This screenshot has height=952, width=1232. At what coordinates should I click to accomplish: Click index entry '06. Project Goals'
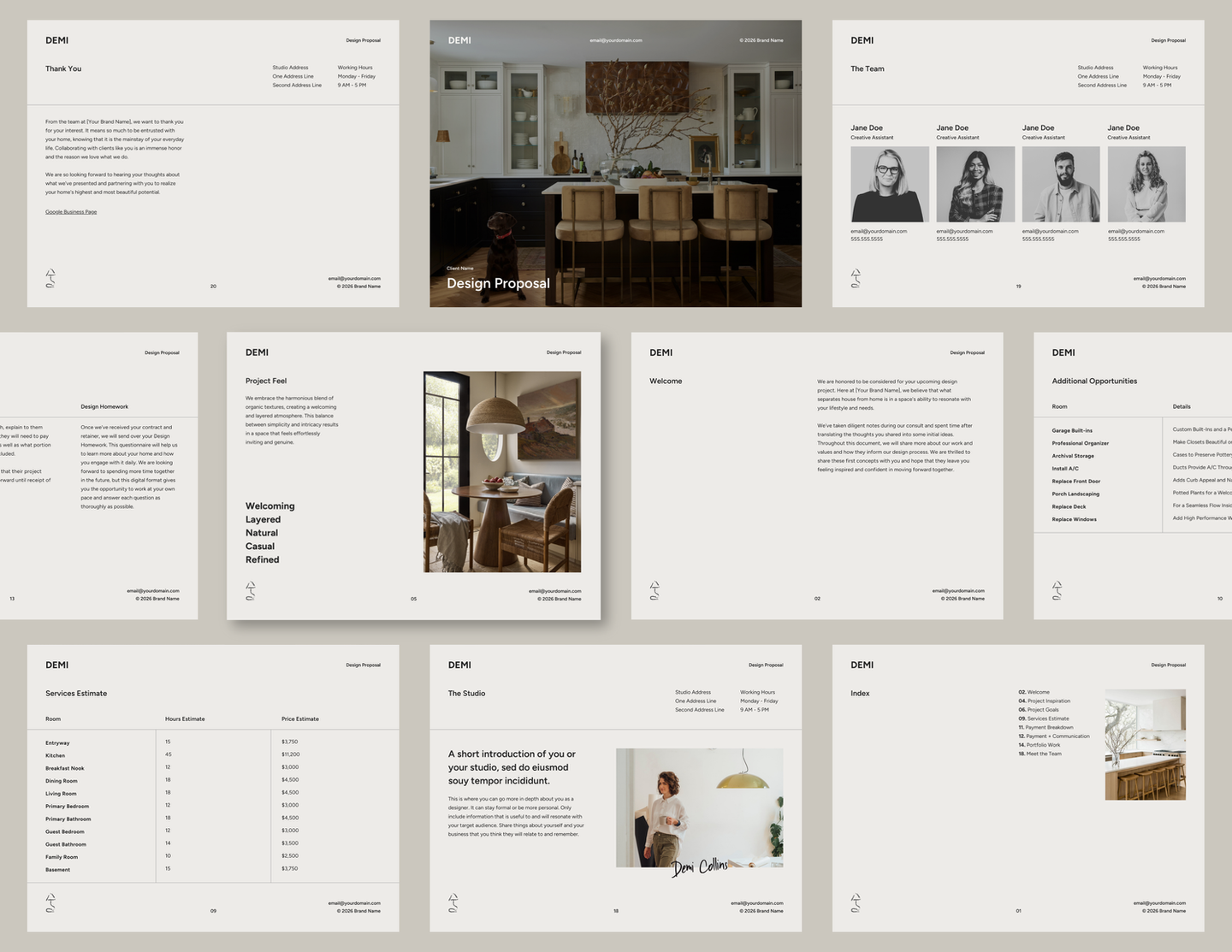point(1039,710)
